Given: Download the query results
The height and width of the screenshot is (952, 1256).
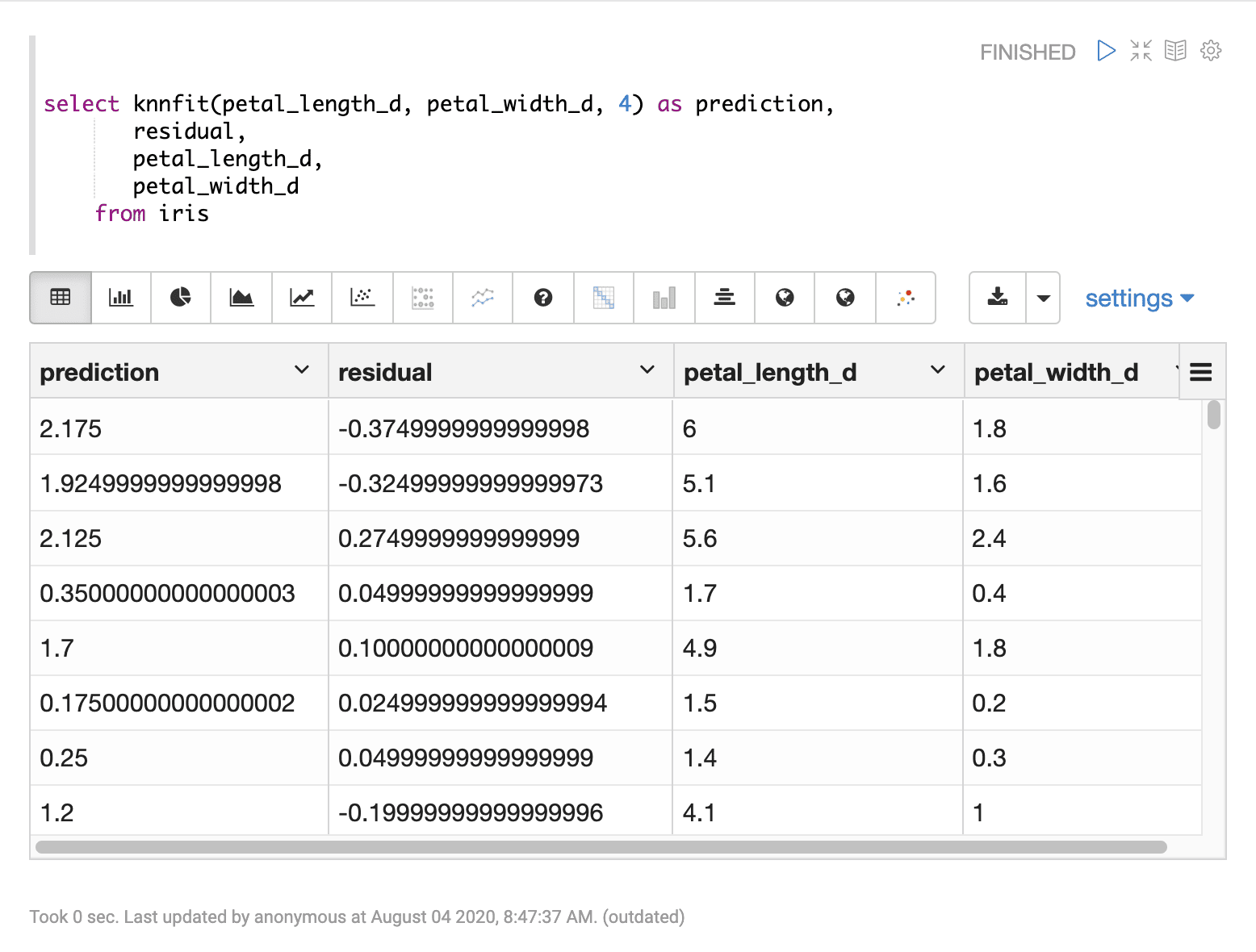Looking at the screenshot, I should (x=998, y=298).
